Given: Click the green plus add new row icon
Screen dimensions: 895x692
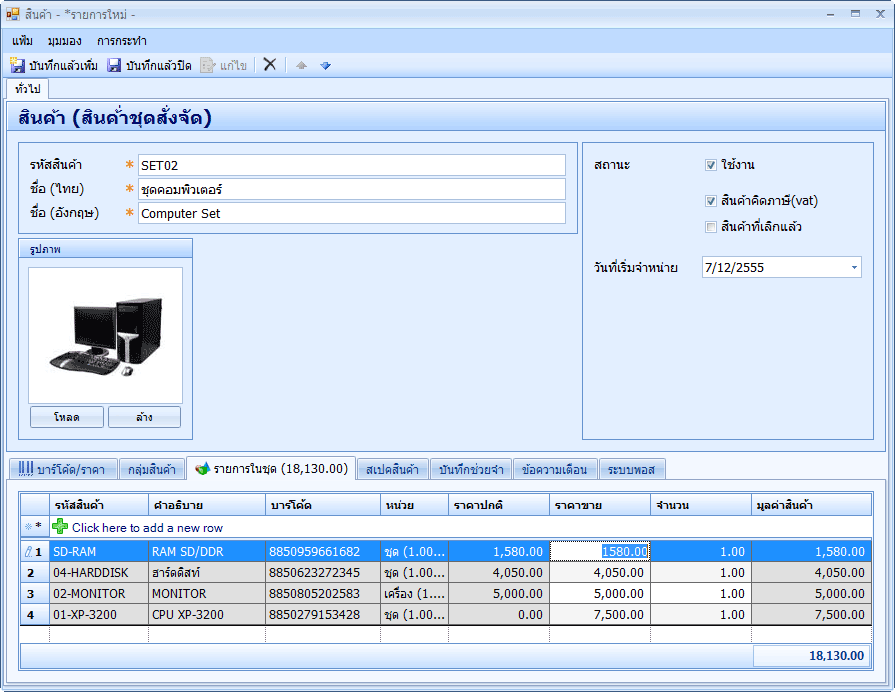Looking at the screenshot, I should [x=60, y=527].
